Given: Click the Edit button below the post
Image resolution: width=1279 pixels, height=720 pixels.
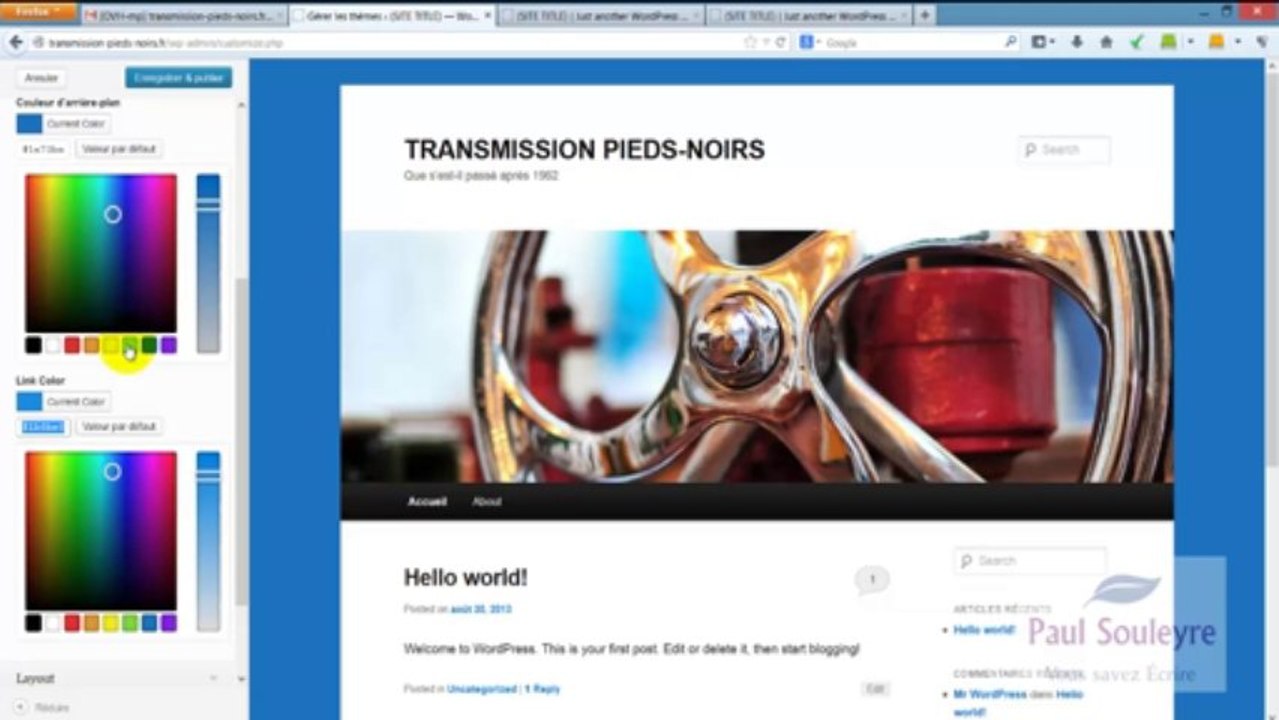Looking at the screenshot, I should pyautogui.click(x=875, y=689).
